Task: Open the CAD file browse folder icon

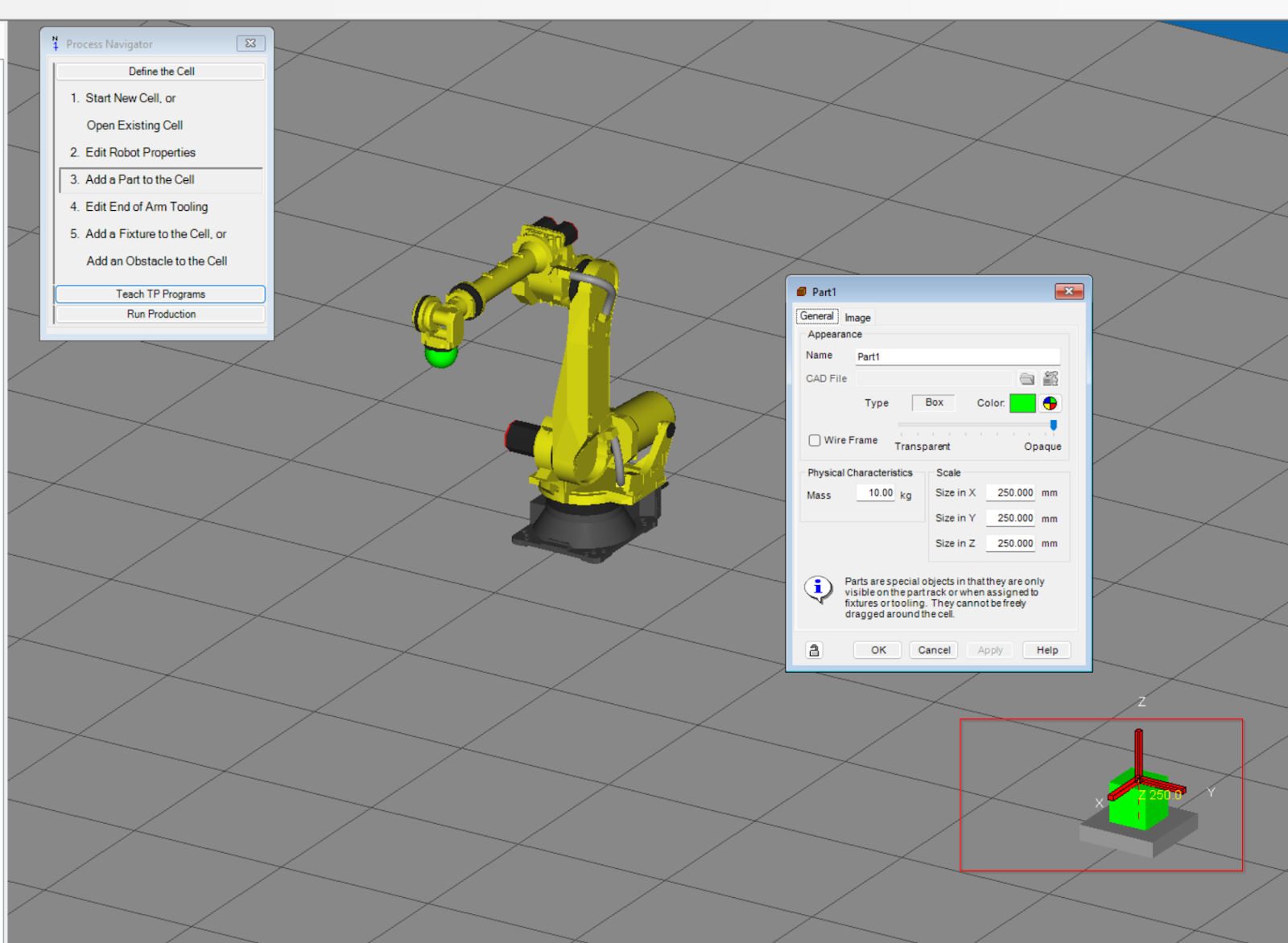Action: pyautogui.click(x=1026, y=378)
